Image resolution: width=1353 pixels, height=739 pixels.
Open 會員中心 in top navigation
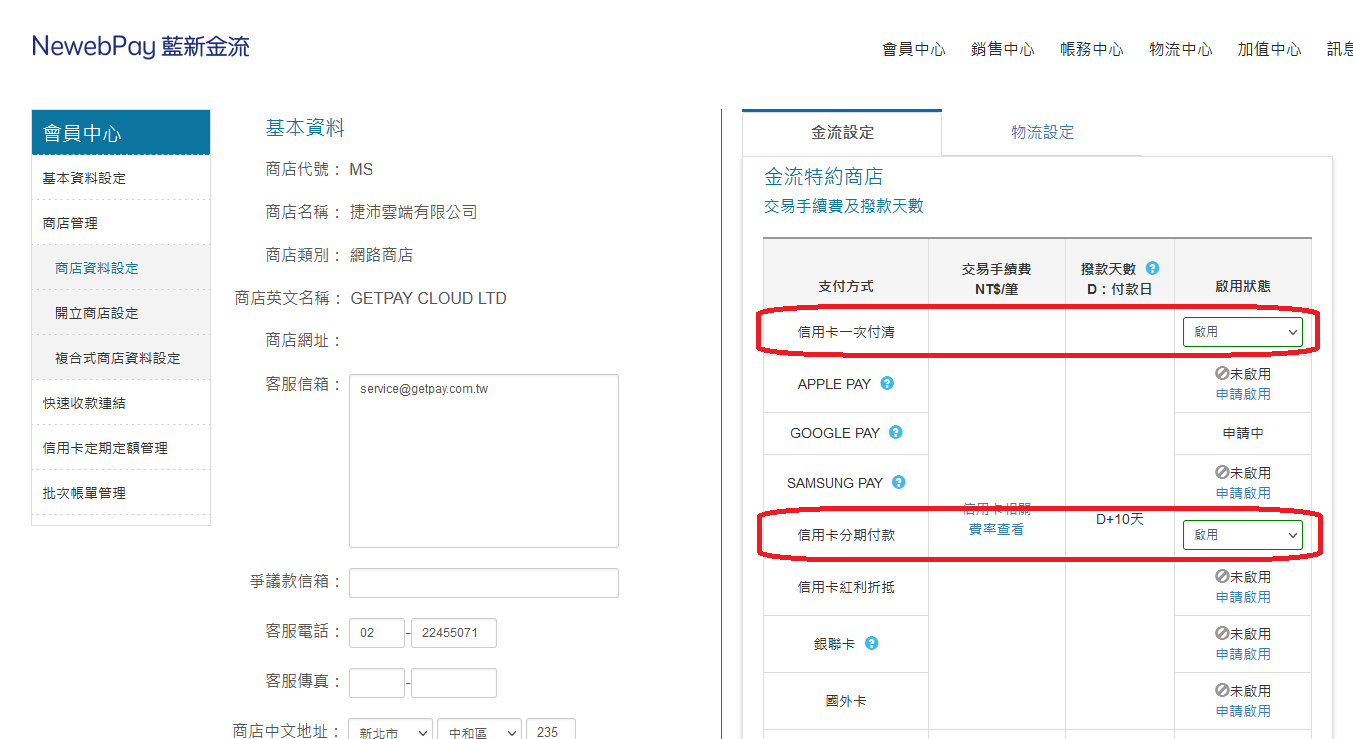click(x=914, y=49)
